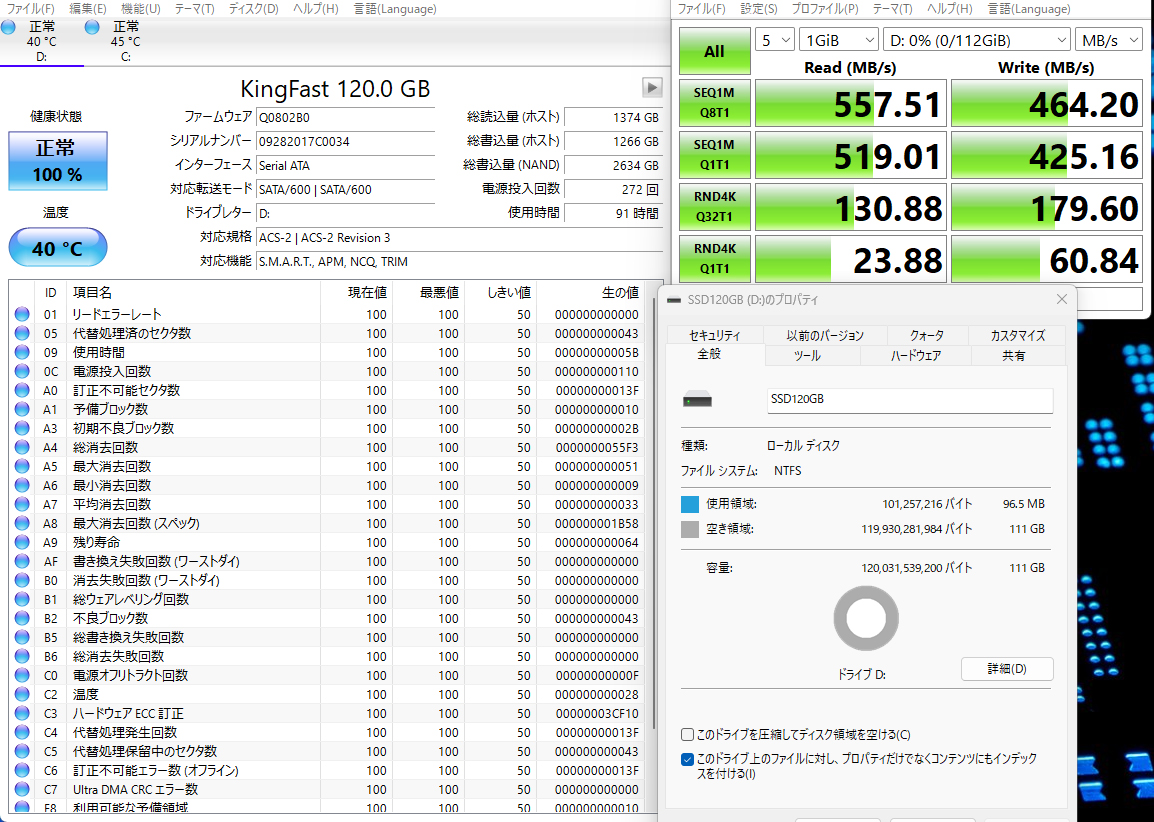Viewport: 1154px width, 822px height.
Task: Click the 正常 100% health status badge
Action: [57, 160]
